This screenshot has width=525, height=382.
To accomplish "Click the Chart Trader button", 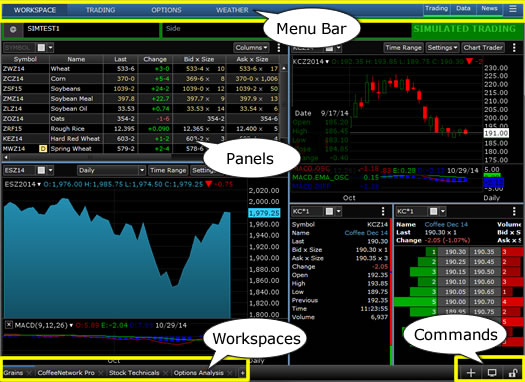I will tap(483, 48).
